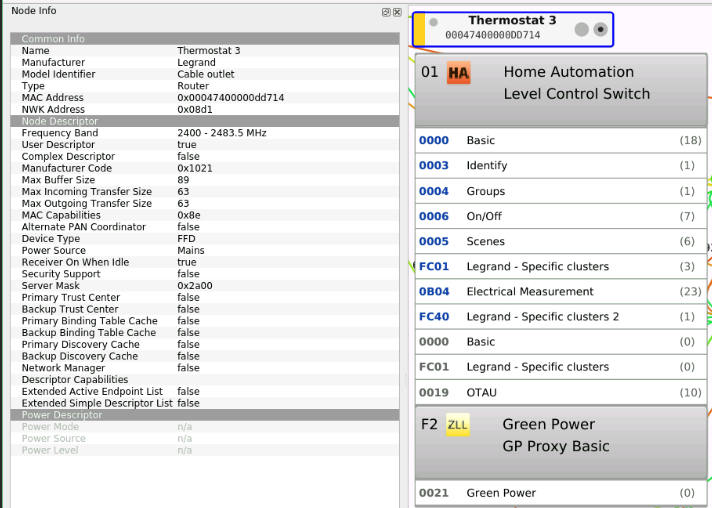Open the 0004 Groups cluster

click(561, 191)
